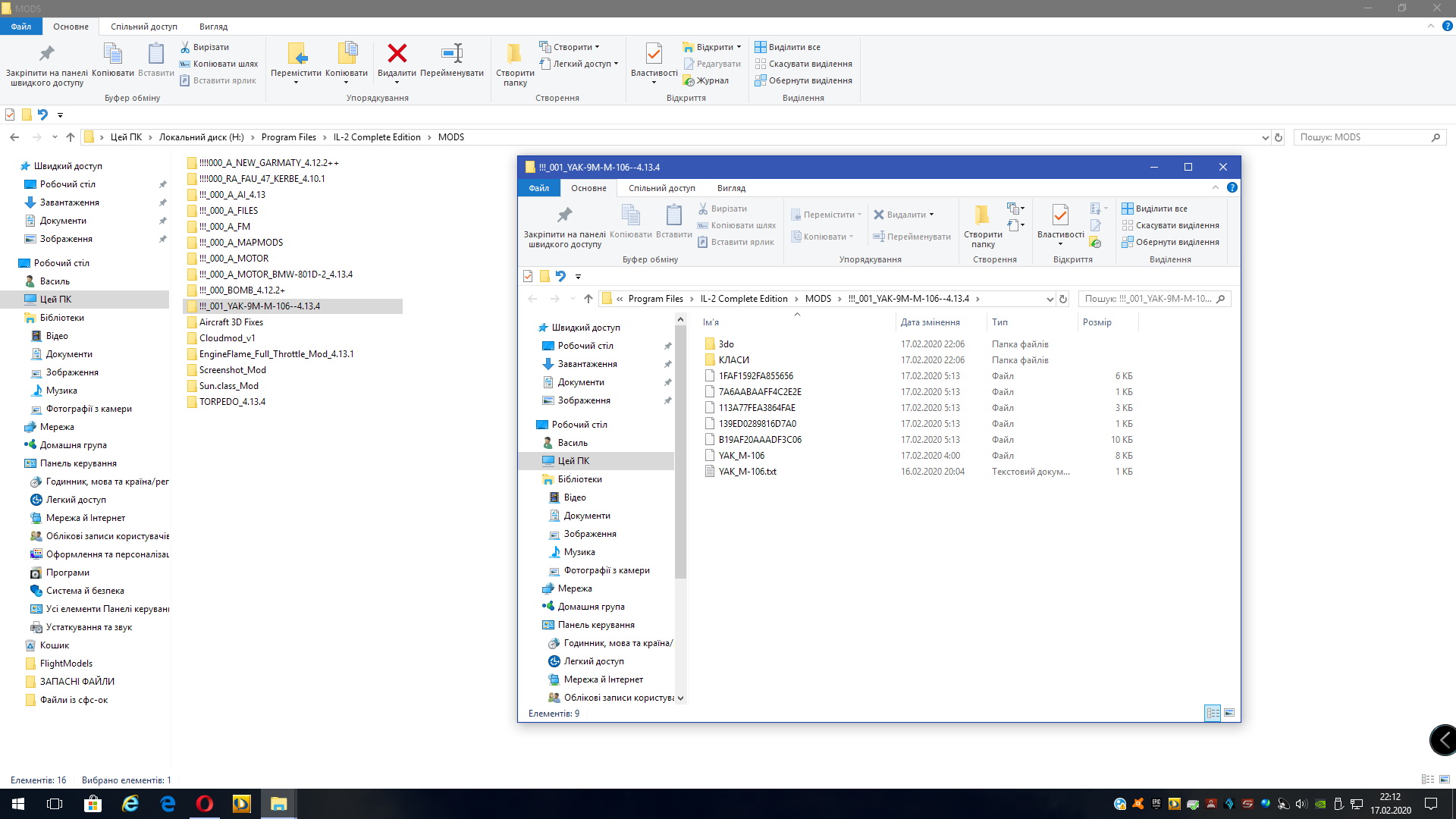Select the YAK_M-106.txt file
This screenshot has width=1456, height=819.
[x=747, y=472]
